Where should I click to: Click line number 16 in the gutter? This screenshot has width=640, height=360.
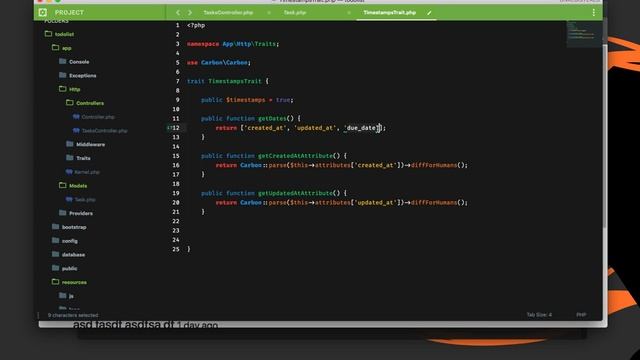[176, 165]
